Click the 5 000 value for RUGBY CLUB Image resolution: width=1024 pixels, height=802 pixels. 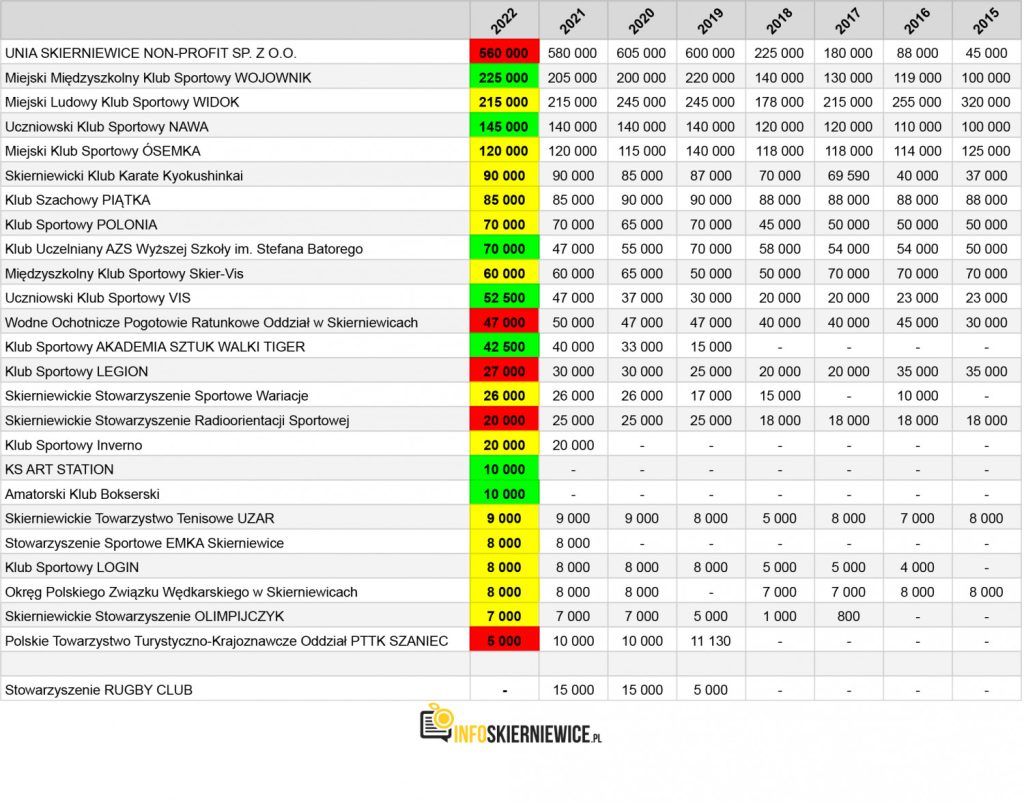[711, 690]
